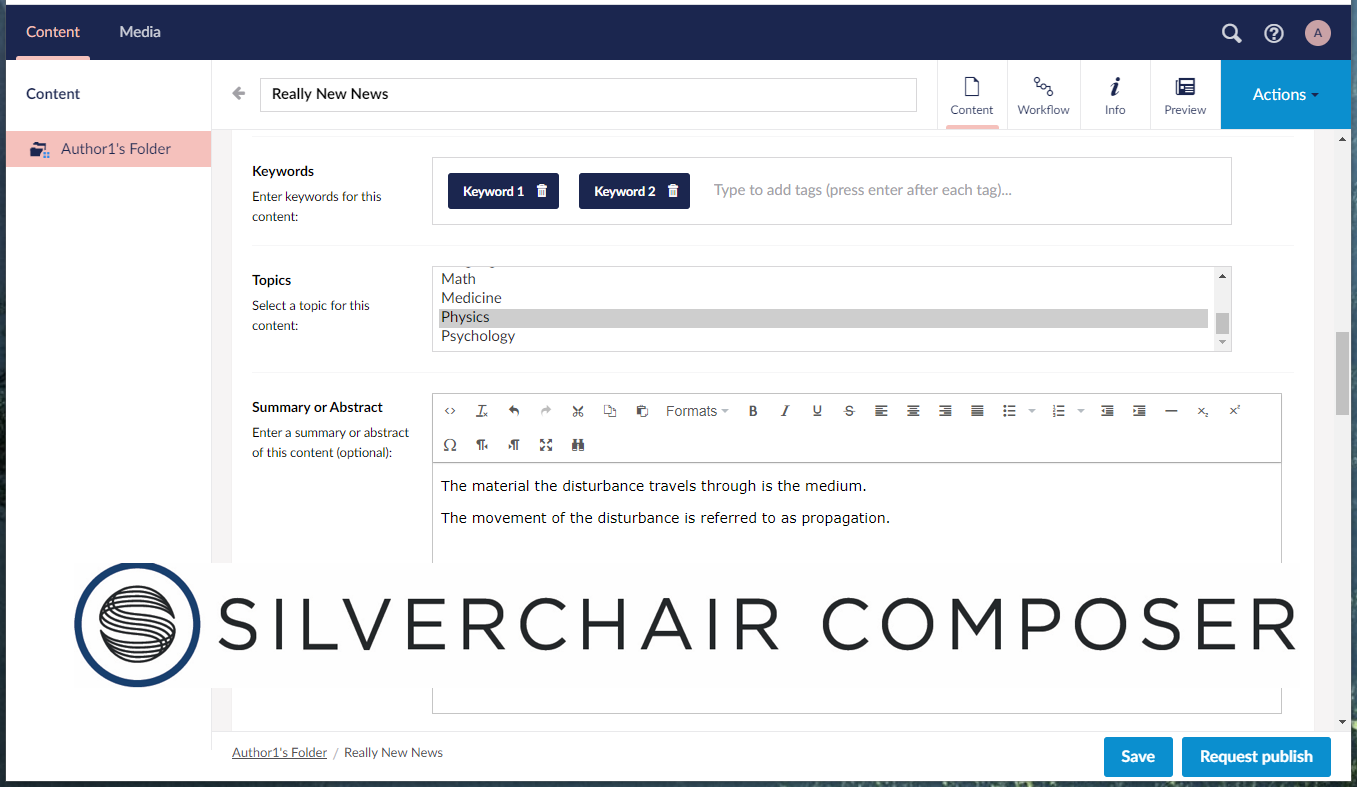The width and height of the screenshot is (1357, 787).
Task: Decrease indent of the paragraph
Action: (1107, 411)
